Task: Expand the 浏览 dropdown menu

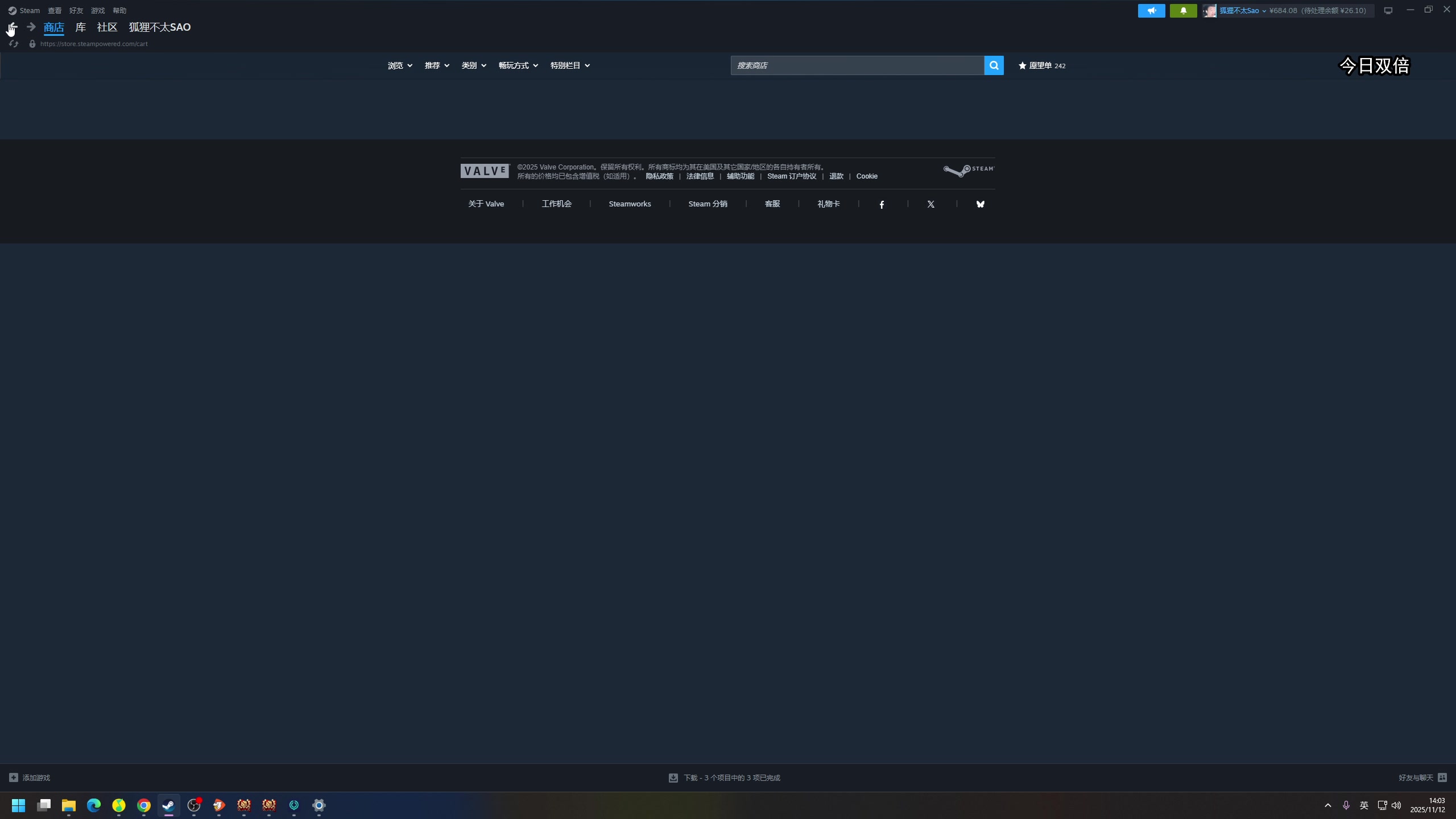Action: coord(400,65)
